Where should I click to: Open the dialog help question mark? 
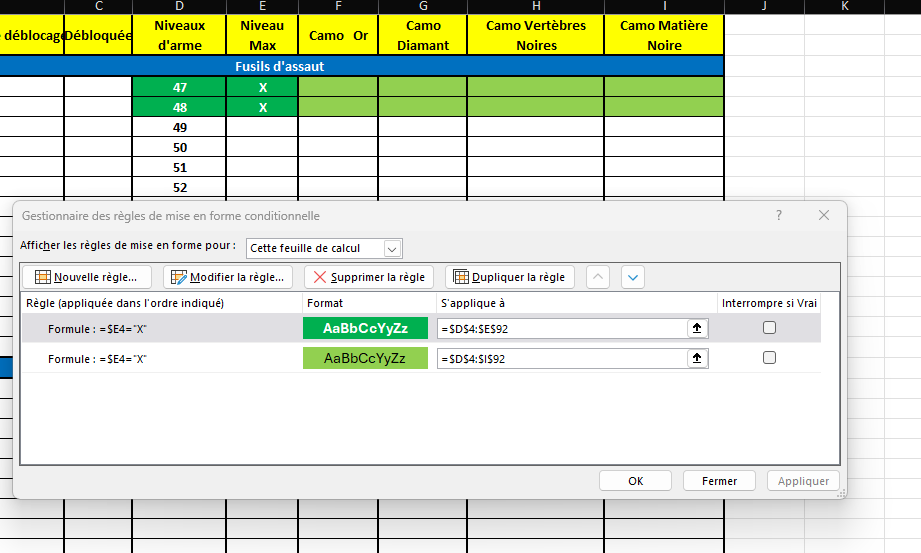[779, 215]
